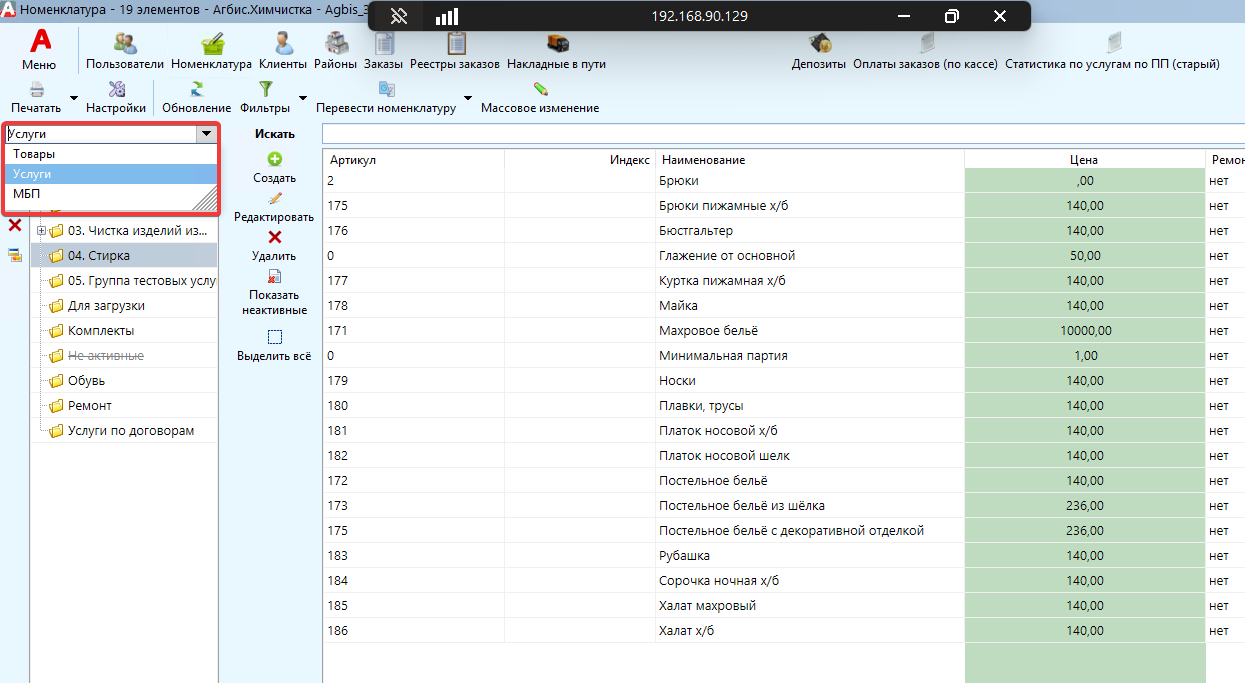Select the Рубашка row
Screen dimensions: 1245x683
(x=784, y=556)
